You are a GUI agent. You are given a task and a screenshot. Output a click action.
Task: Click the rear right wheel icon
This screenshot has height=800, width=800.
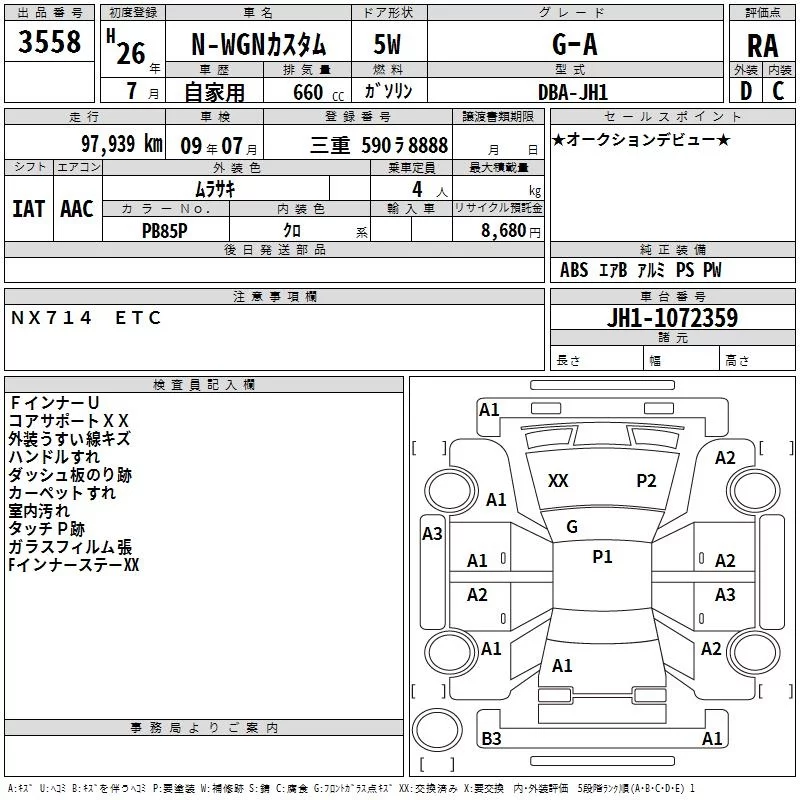point(754,652)
